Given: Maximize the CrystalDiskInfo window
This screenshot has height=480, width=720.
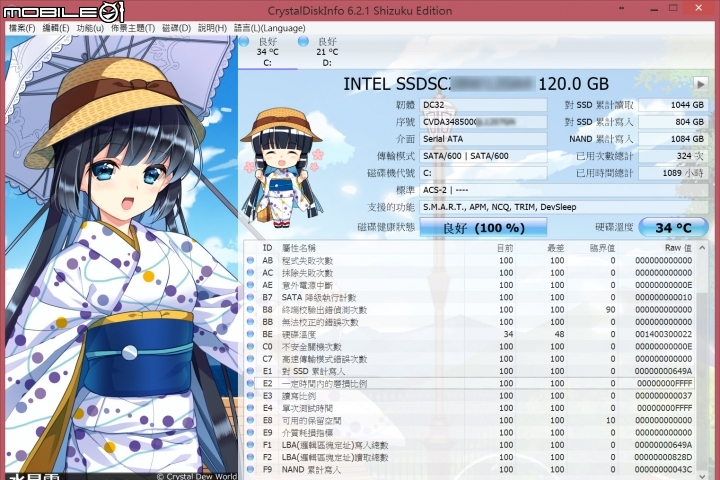Looking at the screenshot, I should [673, 8].
